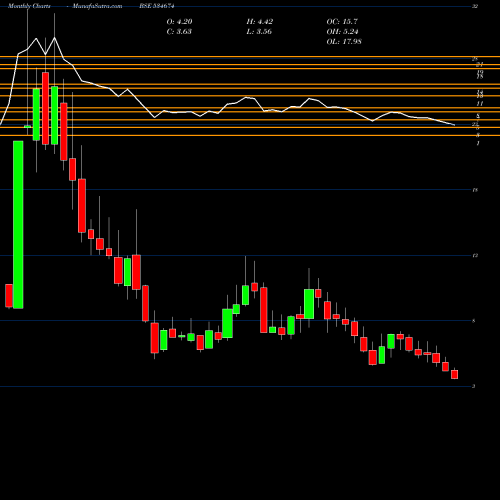Select the close value 'C: 3.63'

point(179,32)
